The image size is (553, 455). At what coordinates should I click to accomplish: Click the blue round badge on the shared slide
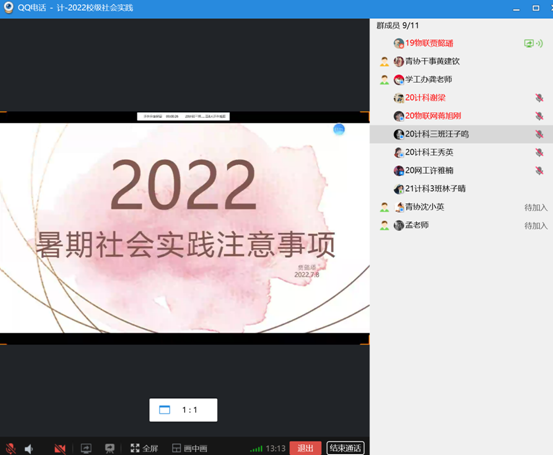(339, 129)
